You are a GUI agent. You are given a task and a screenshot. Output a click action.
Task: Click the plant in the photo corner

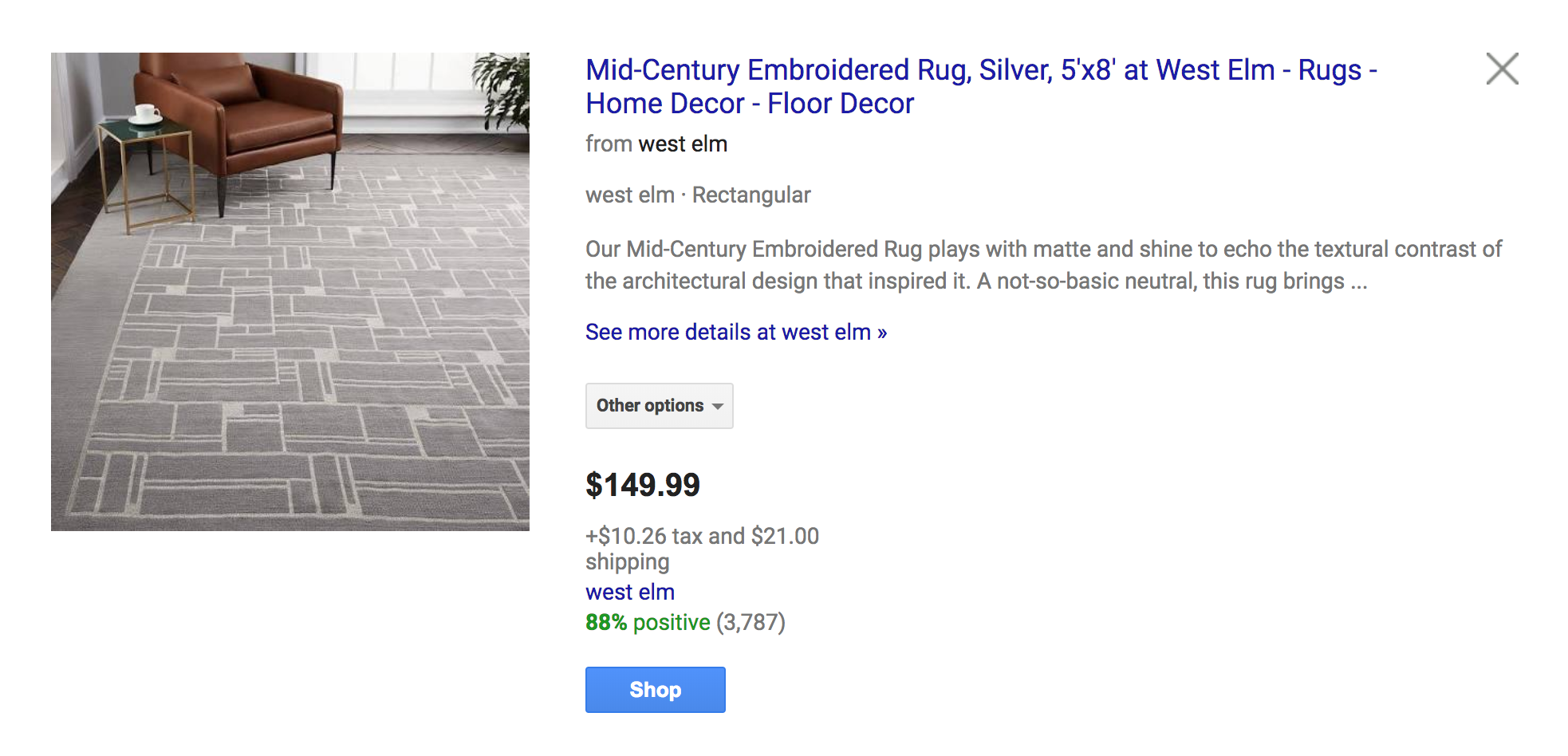coord(502,89)
